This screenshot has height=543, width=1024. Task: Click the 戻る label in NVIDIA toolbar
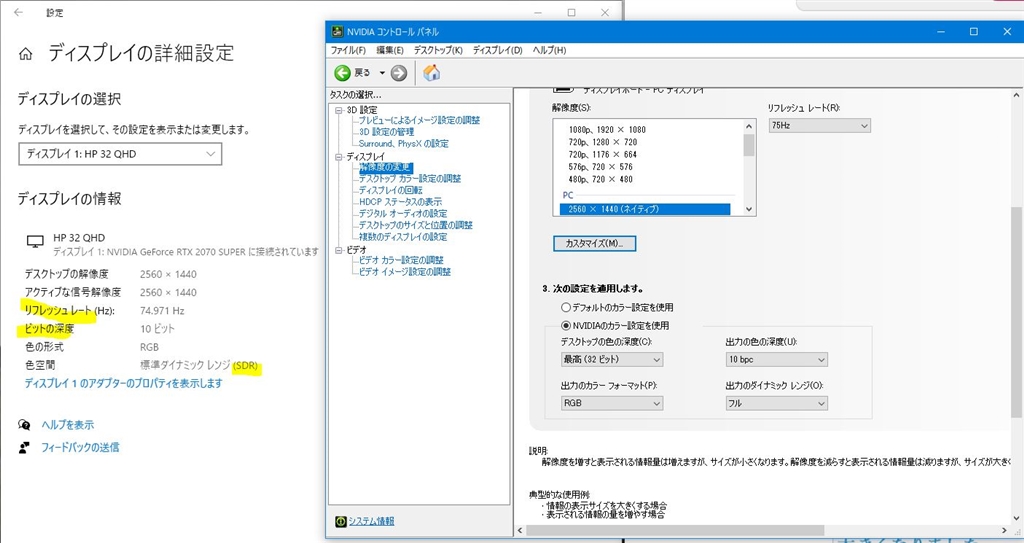[362, 73]
